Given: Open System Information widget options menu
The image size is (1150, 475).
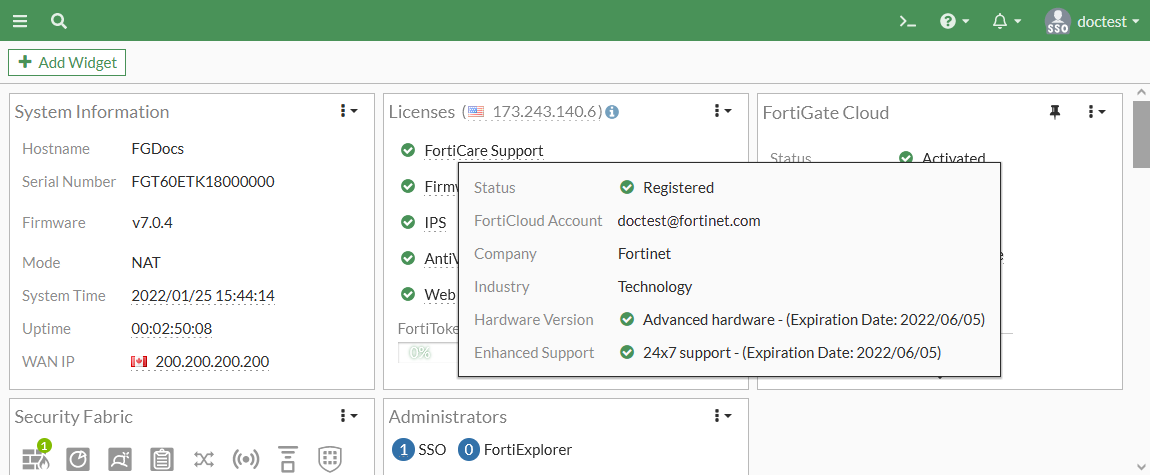Looking at the screenshot, I should (x=348, y=111).
